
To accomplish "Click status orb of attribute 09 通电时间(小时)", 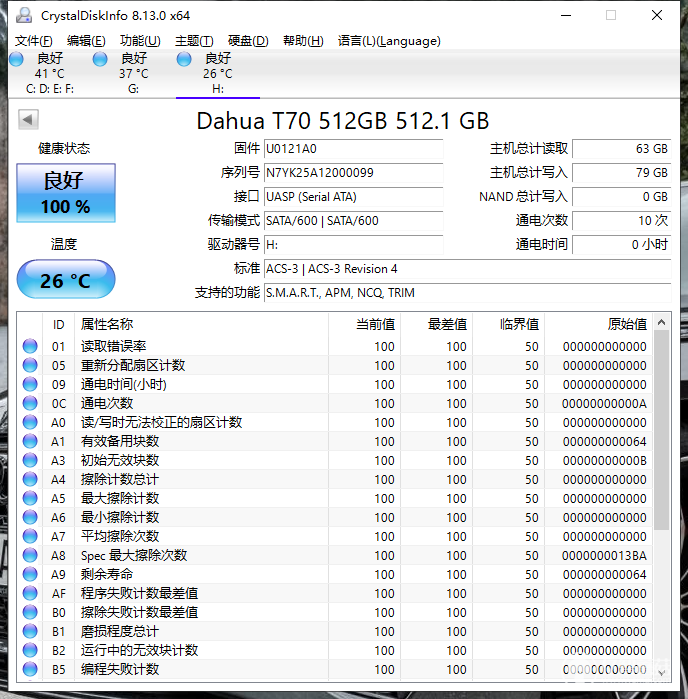I will click(30, 384).
